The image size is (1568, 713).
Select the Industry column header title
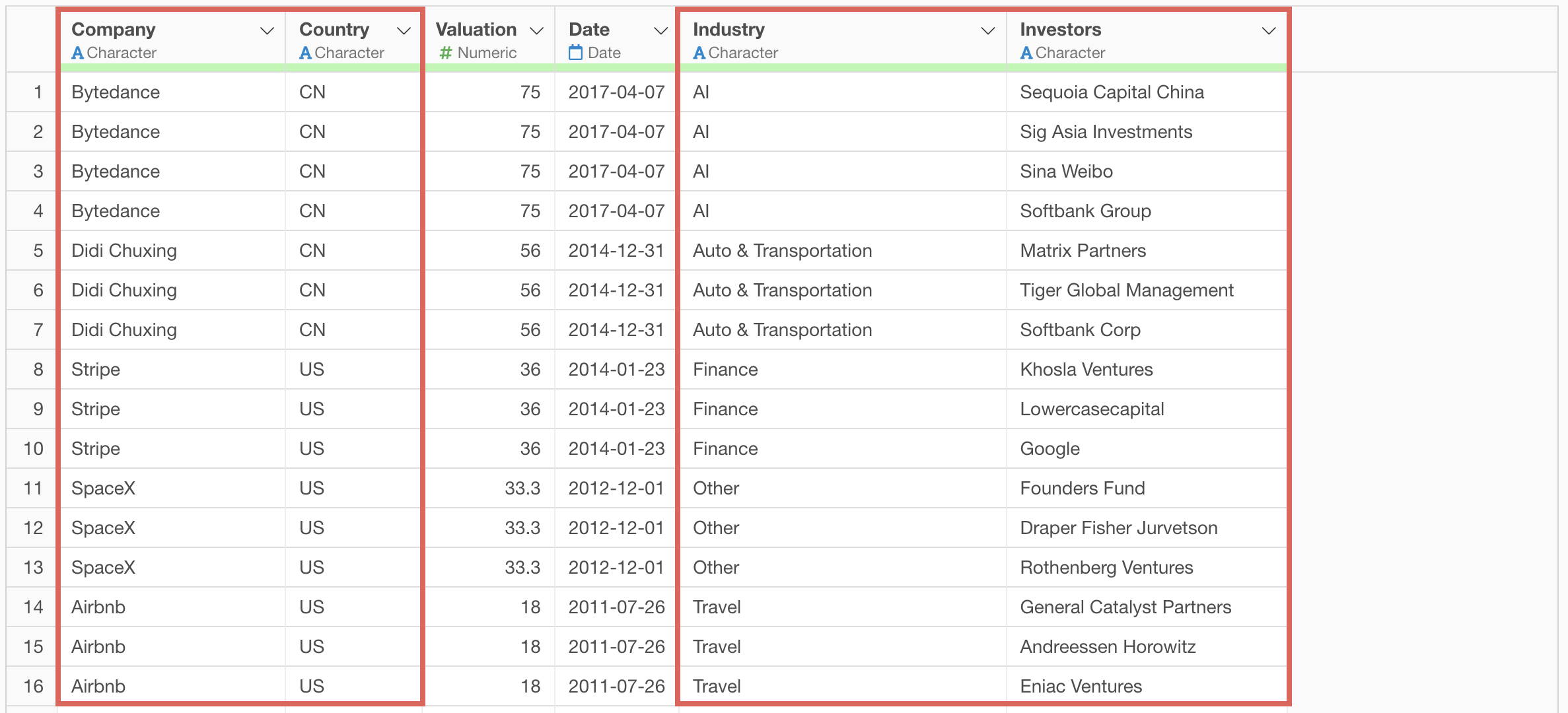coord(729,30)
